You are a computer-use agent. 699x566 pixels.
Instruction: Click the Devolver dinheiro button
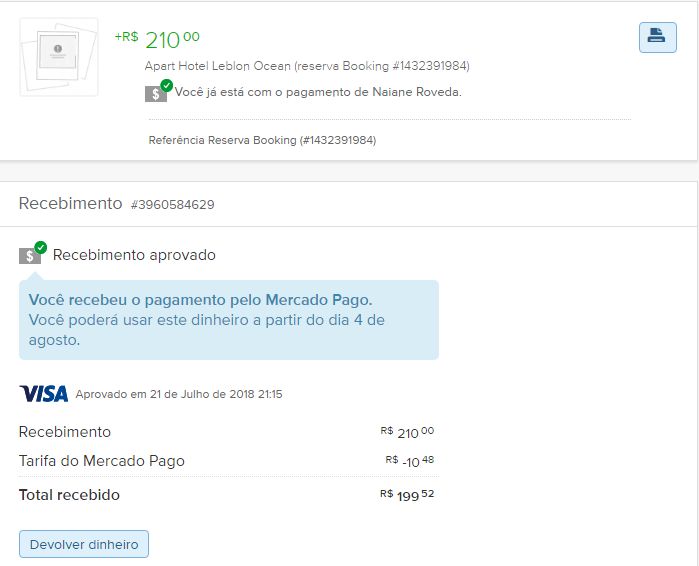coord(84,544)
